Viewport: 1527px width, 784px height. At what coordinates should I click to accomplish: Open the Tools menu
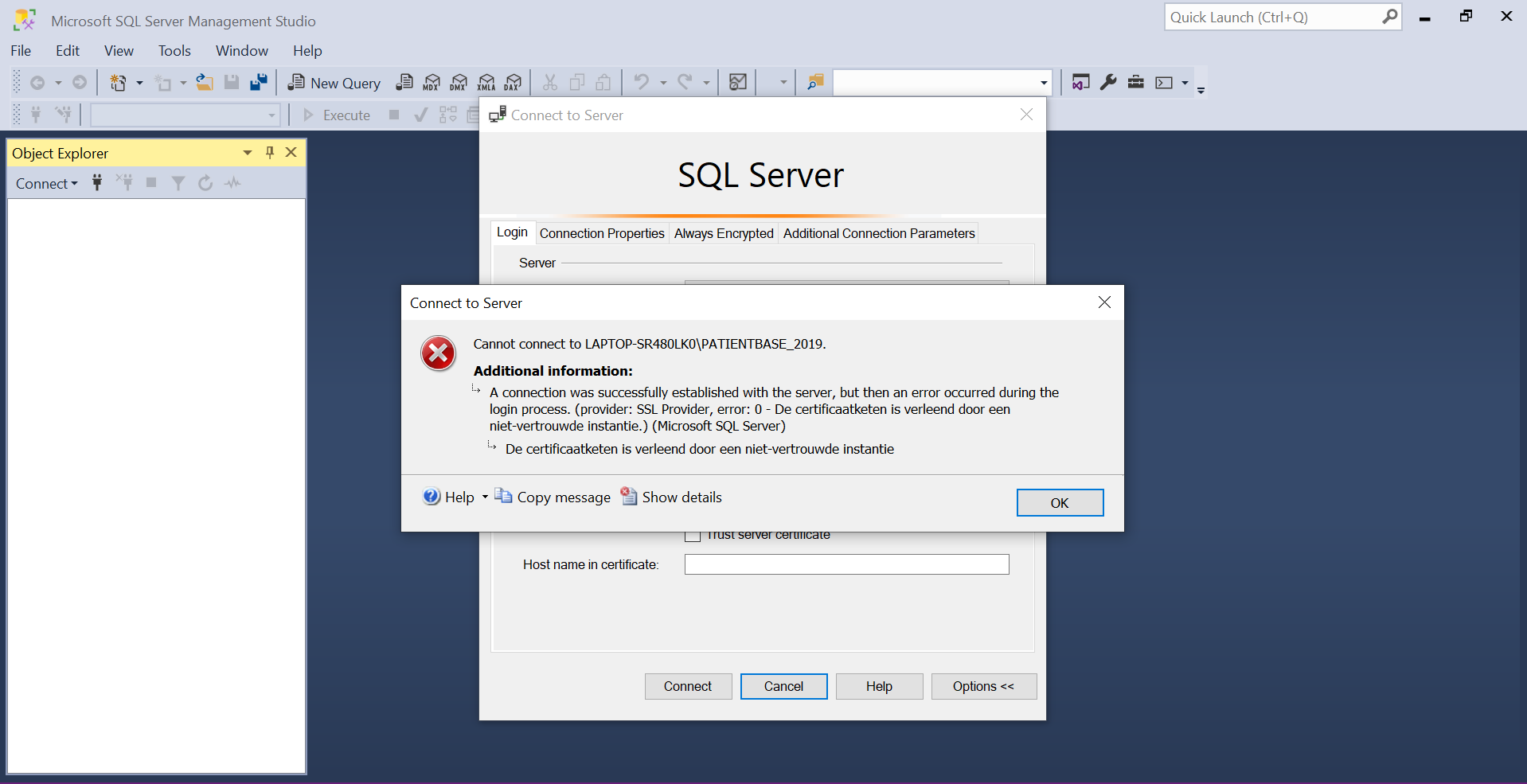click(174, 51)
